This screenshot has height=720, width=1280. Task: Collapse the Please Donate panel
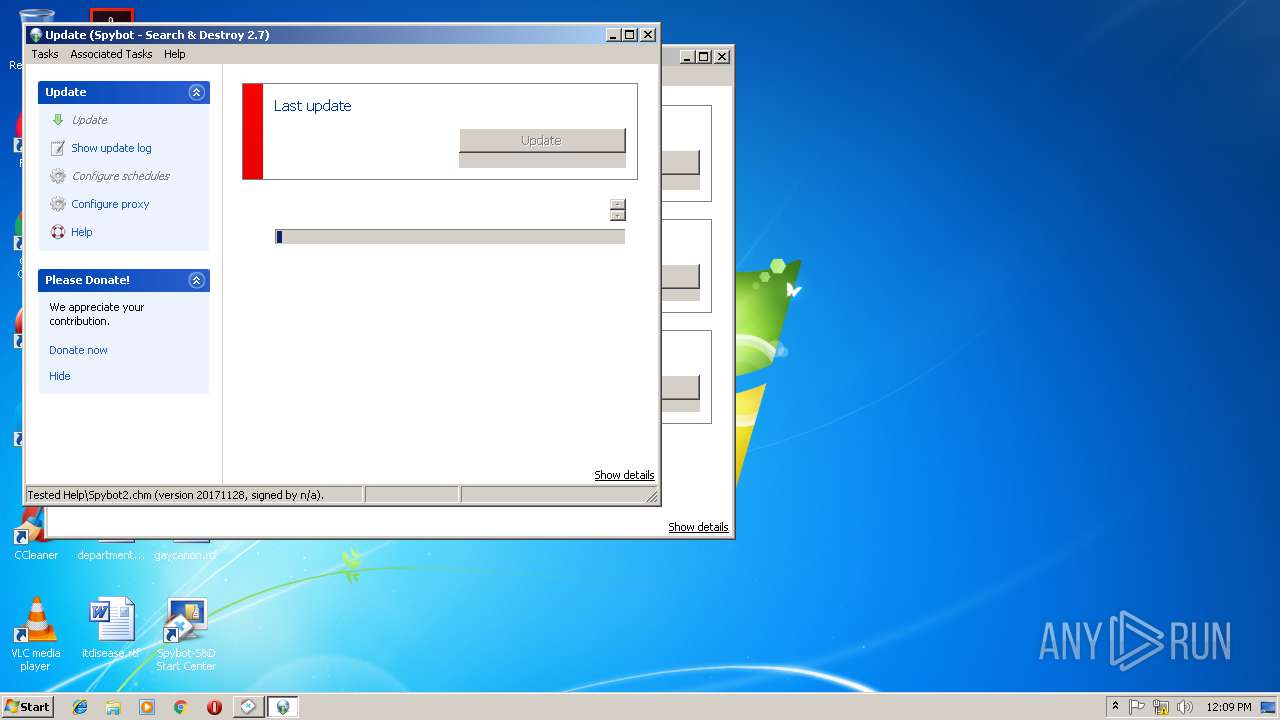click(197, 280)
